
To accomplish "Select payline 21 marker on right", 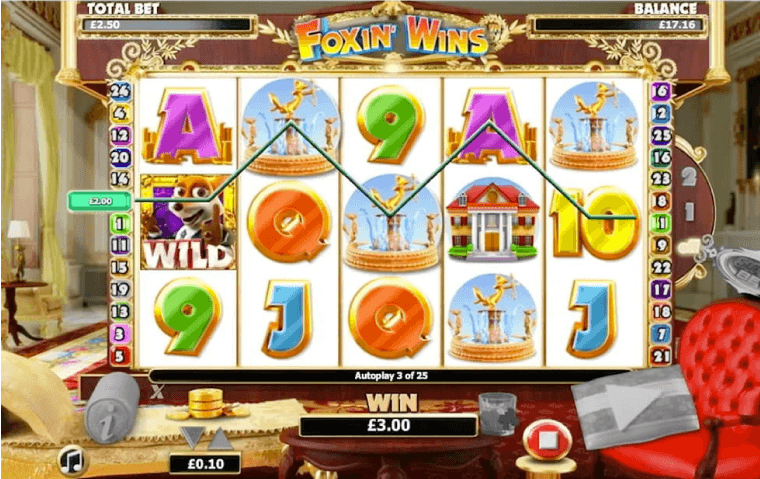I will [661, 356].
